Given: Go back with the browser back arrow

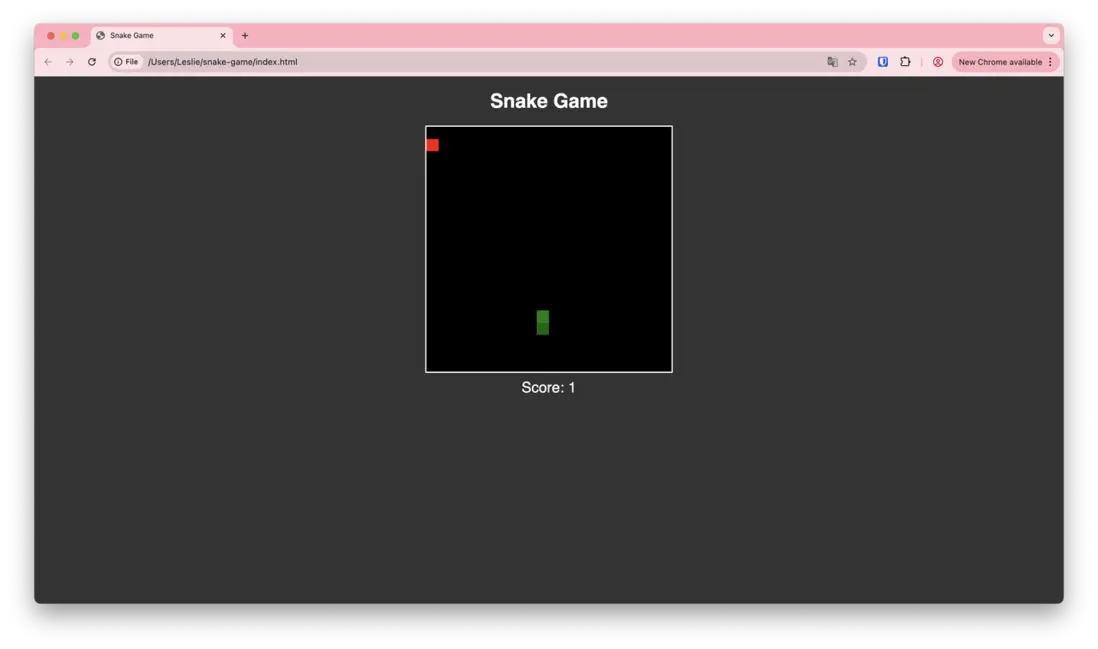Looking at the screenshot, I should [48, 62].
